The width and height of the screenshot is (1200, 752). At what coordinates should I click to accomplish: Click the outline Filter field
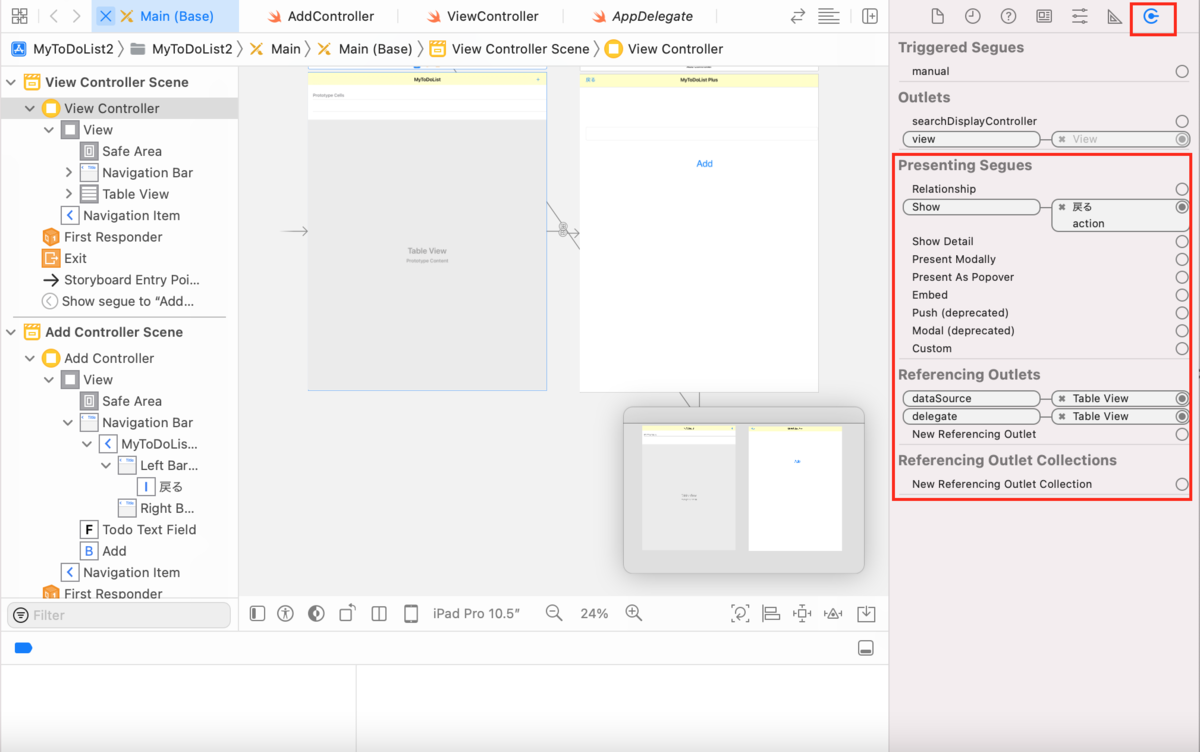click(x=119, y=615)
